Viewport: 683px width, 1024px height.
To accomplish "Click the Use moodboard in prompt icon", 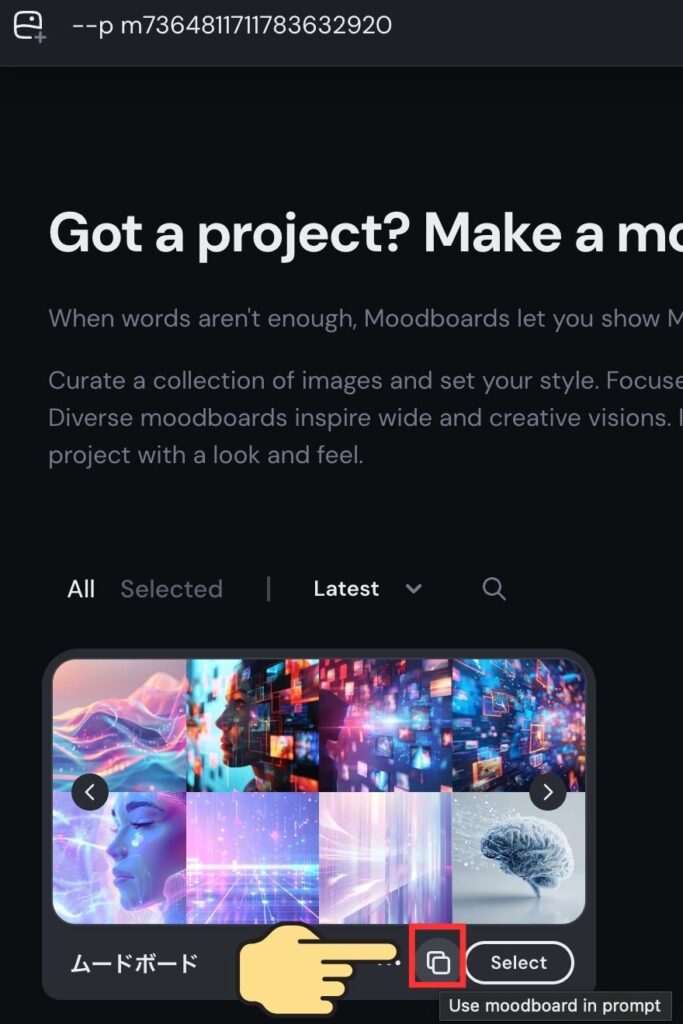I will (x=437, y=962).
